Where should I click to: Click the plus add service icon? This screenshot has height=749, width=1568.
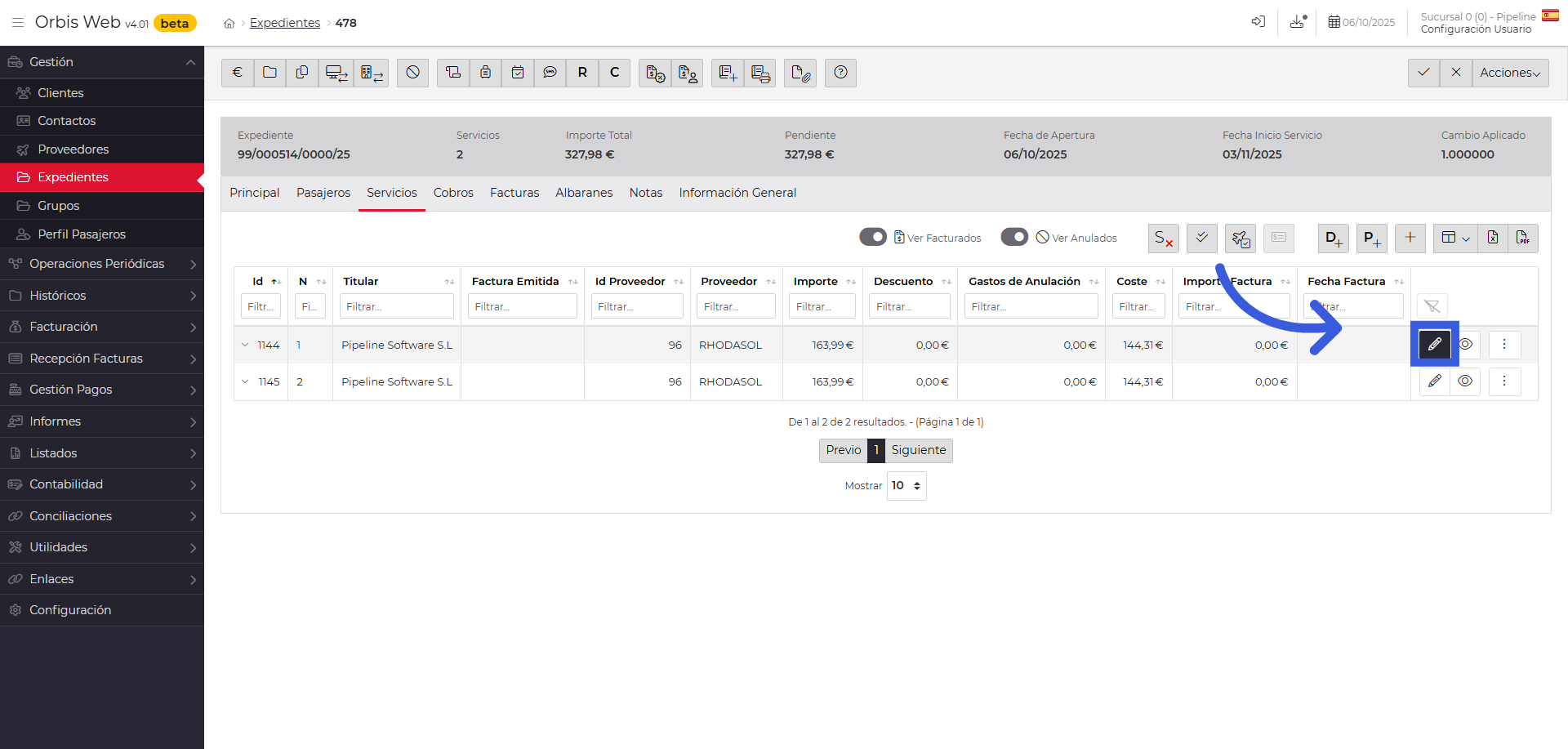click(x=1410, y=238)
